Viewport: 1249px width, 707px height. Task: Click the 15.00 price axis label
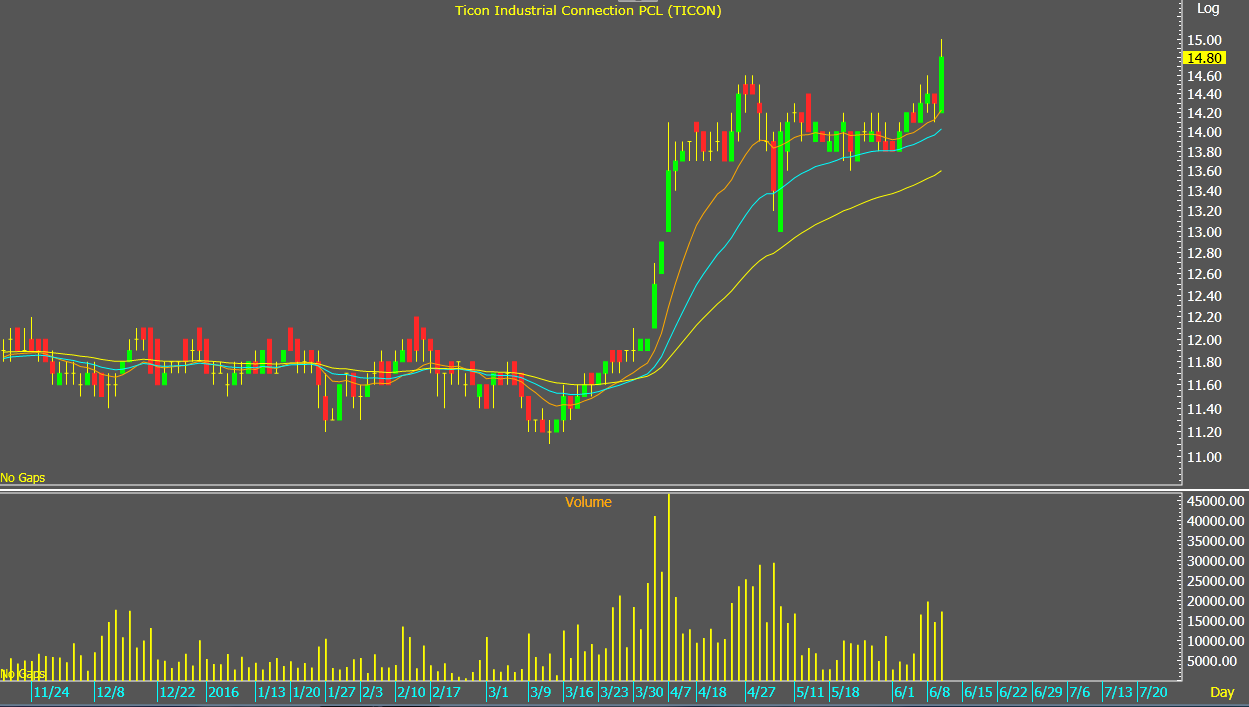[1203, 40]
